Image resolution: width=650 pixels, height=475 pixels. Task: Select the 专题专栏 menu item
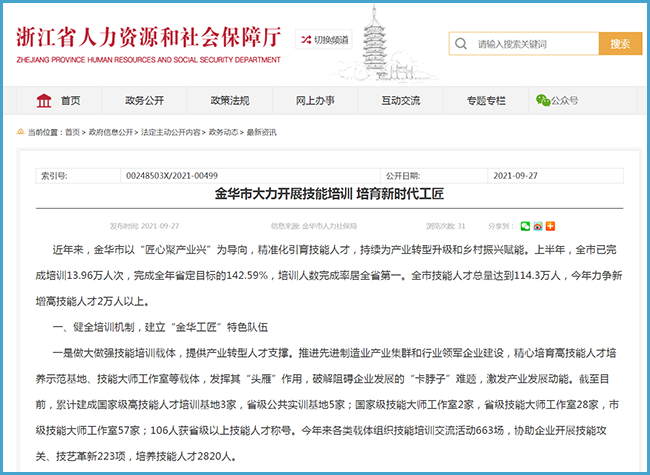pos(486,100)
